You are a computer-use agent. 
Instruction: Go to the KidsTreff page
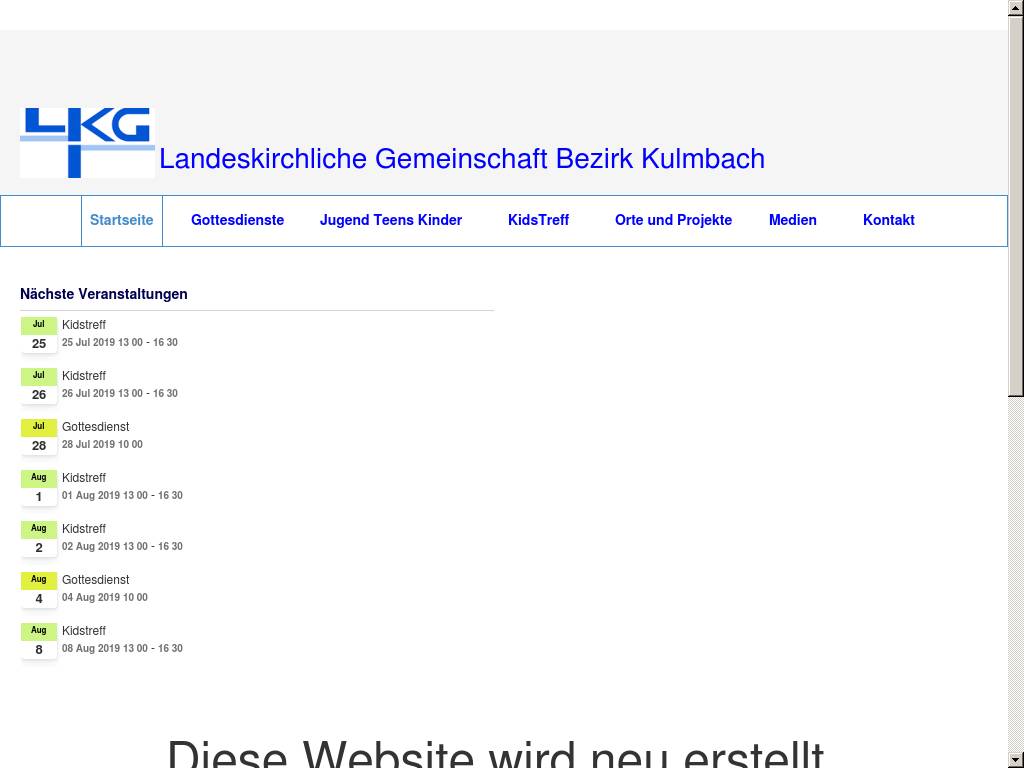tap(538, 220)
